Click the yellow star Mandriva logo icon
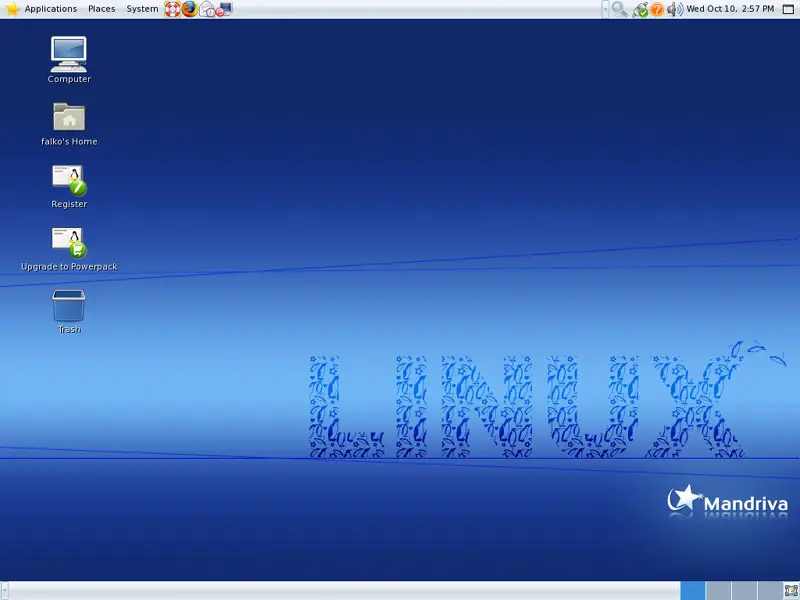The image size is (800, 600). coord(12,9)
